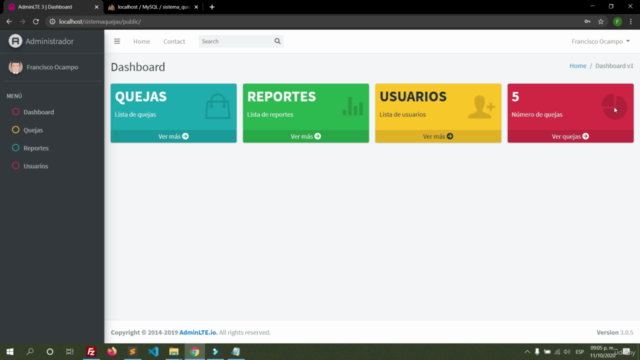
Task: Open Visual Studio Code from taskbar
Action: coord(153,351)
